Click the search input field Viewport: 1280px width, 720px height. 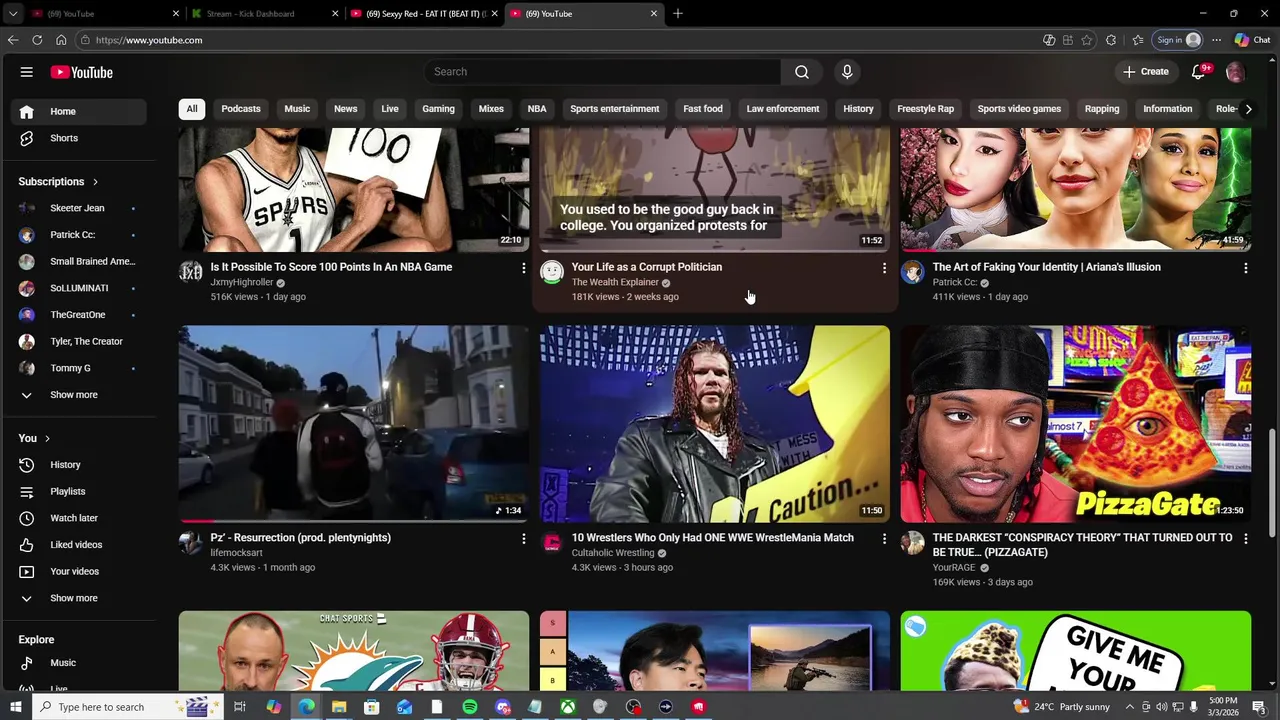coord(603,72)
